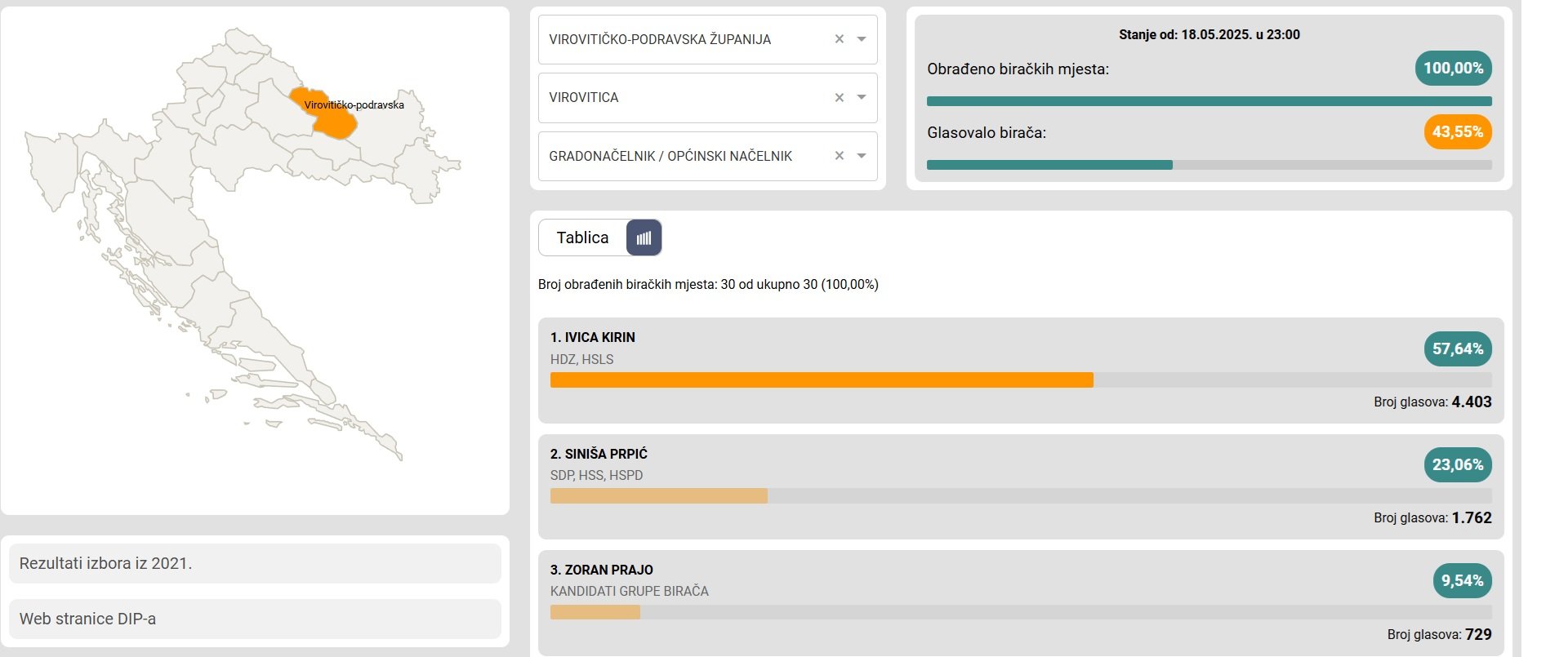Screen dimensions: 1568x657
Task: Expand the županija dropdown arrow
Action: 861,39
